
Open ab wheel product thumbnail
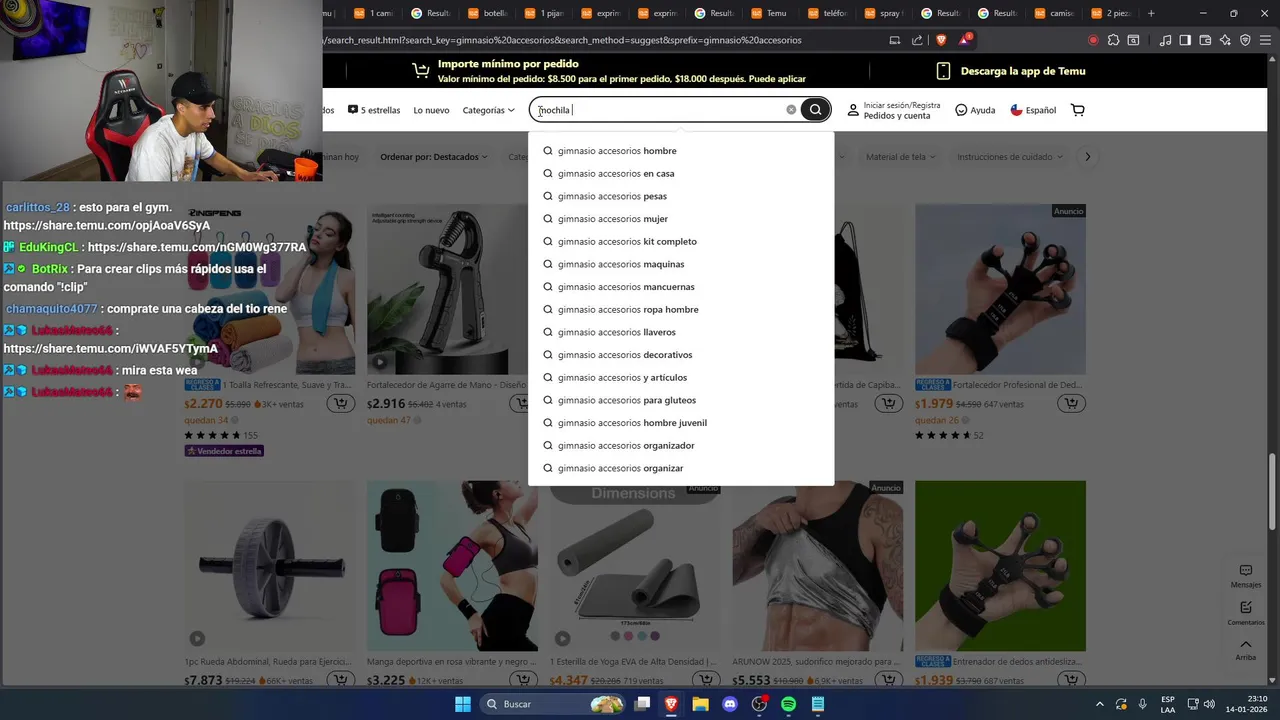tap(269, 566)
